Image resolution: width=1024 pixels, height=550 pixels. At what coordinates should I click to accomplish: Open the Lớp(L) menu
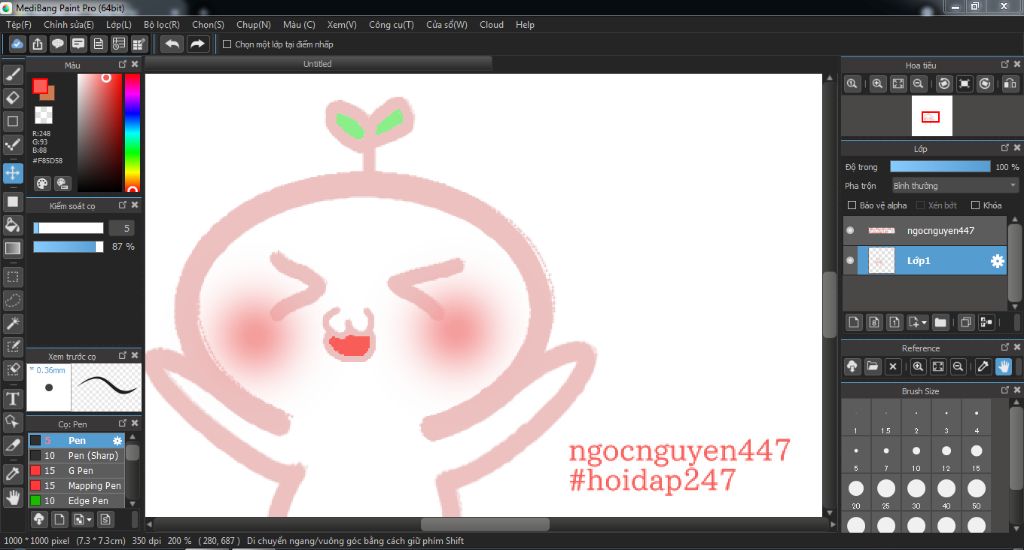click(119, 24)
